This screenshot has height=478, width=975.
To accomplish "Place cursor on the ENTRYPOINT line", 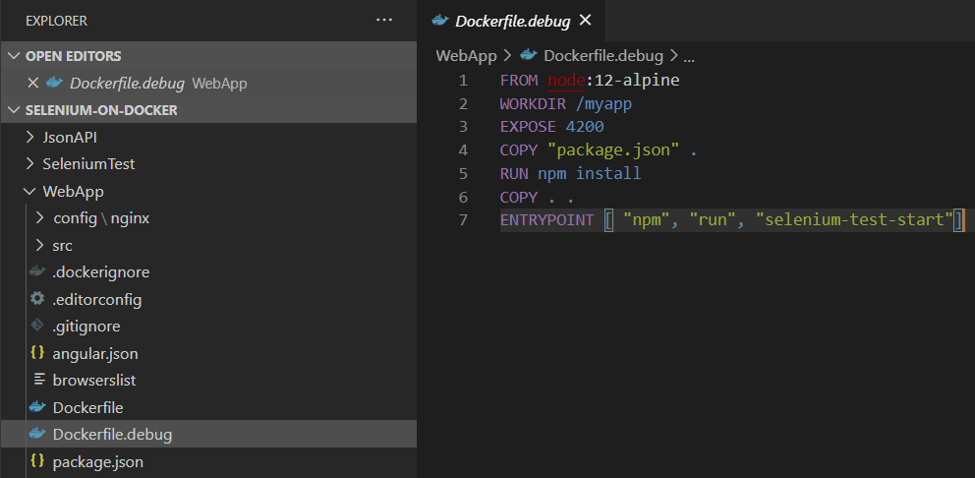I will (x=730, y=220).
